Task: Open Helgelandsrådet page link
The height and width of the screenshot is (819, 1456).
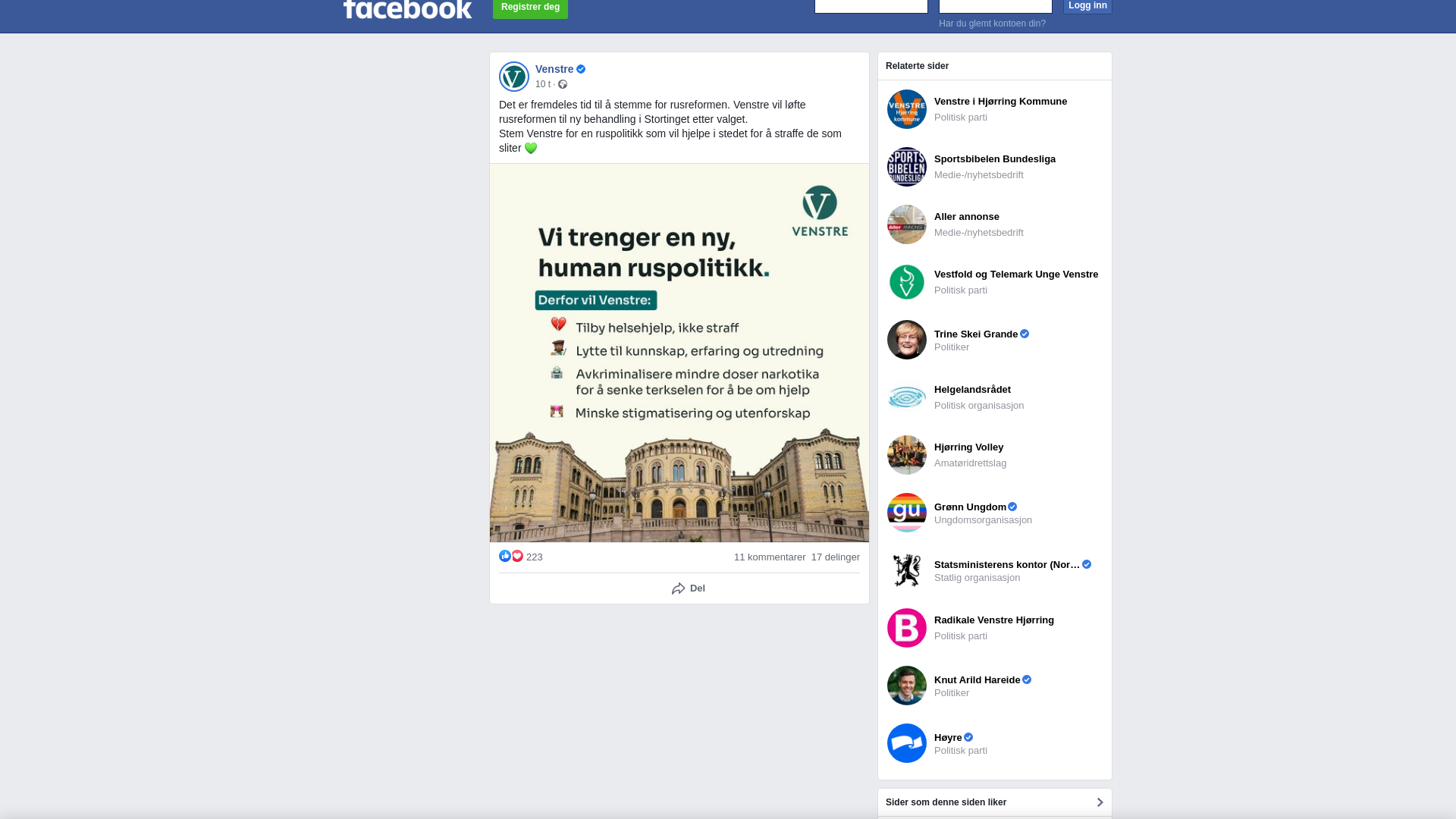Action: (x=972, y=389)
